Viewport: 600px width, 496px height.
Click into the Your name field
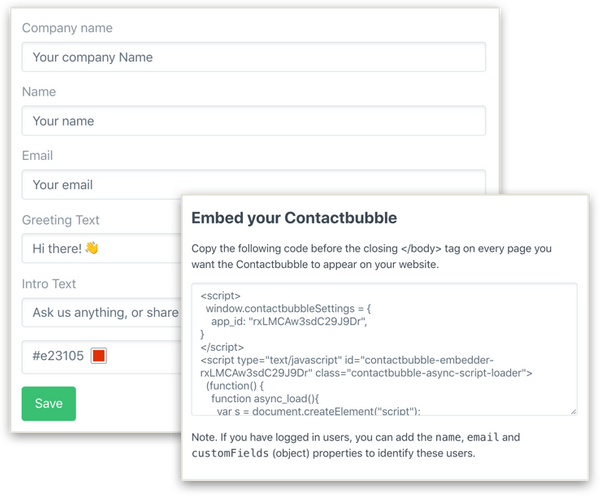coord(254,121)
